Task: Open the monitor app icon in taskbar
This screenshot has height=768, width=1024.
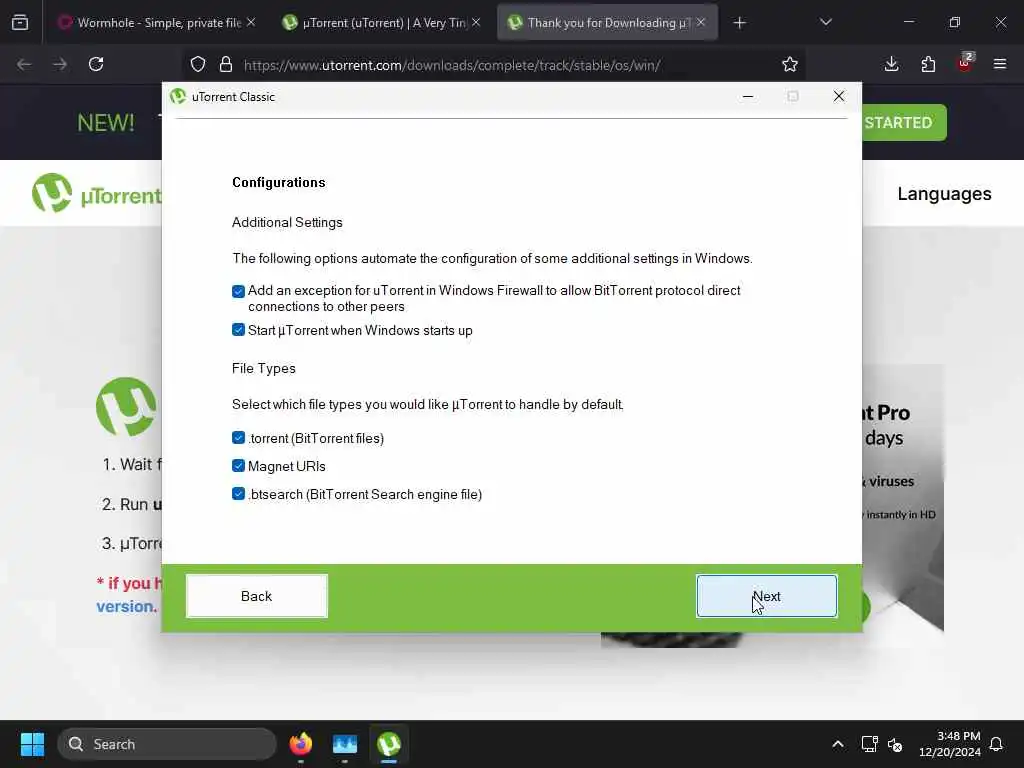Action: [x=345, y=744]
